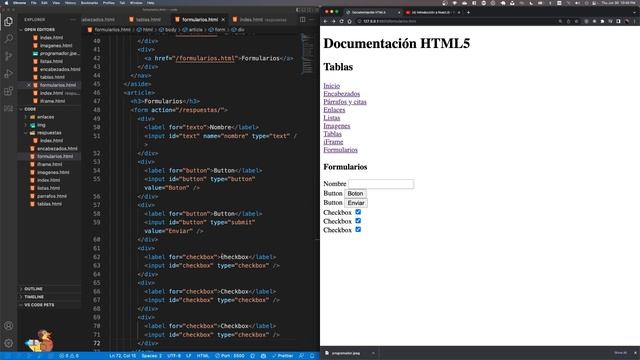The height and width of the screenshot is (360, 640).
Task: Reload the browser page
Action: 341,21
